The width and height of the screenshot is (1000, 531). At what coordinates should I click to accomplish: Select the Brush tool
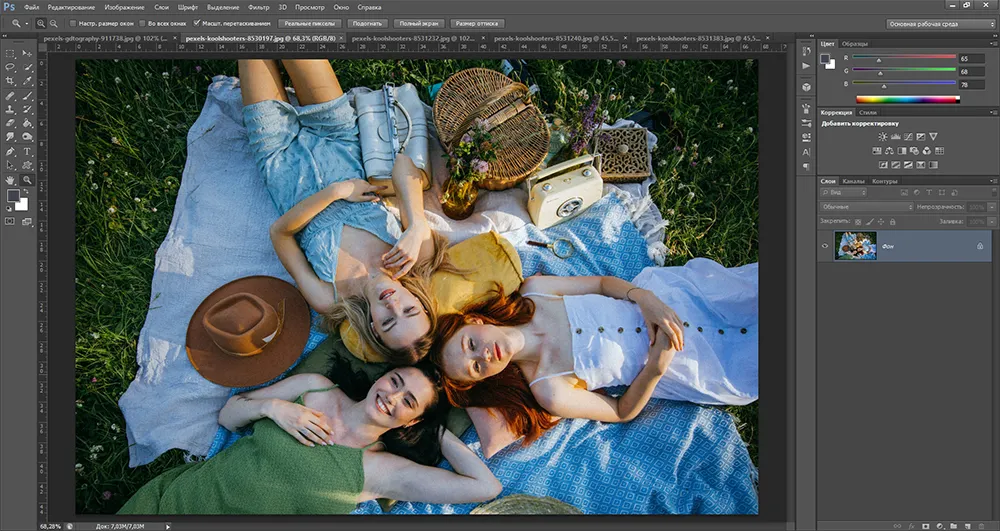[x=27, y=96]
